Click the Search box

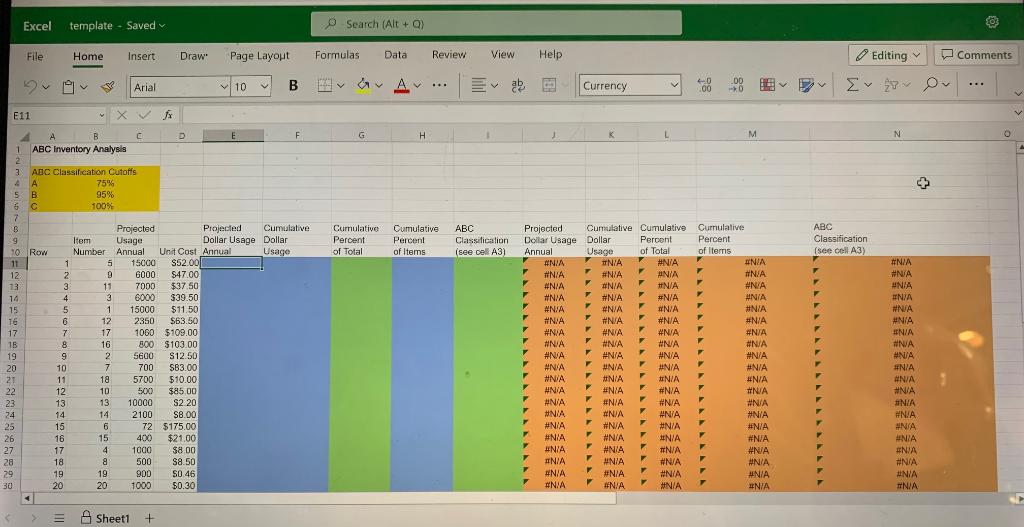click(x=496, y=24)
